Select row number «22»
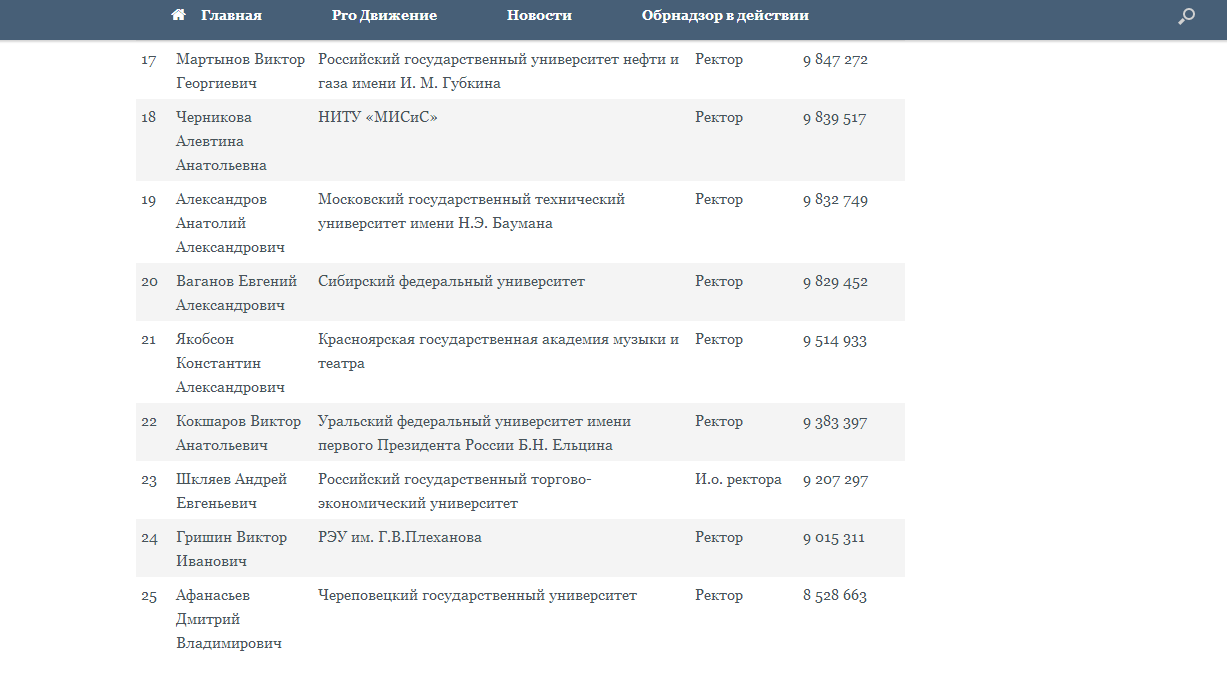1227x681 pixels. pos(149,422)
